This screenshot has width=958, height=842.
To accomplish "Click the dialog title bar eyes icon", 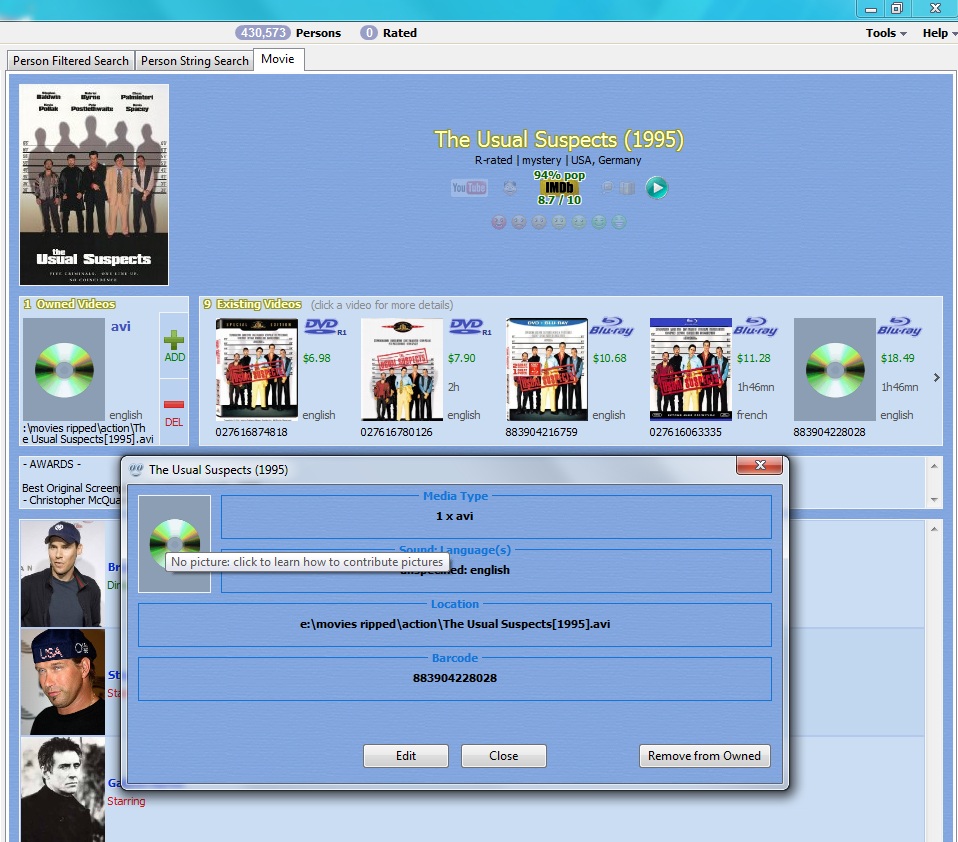I will click(x=136, y=469).
